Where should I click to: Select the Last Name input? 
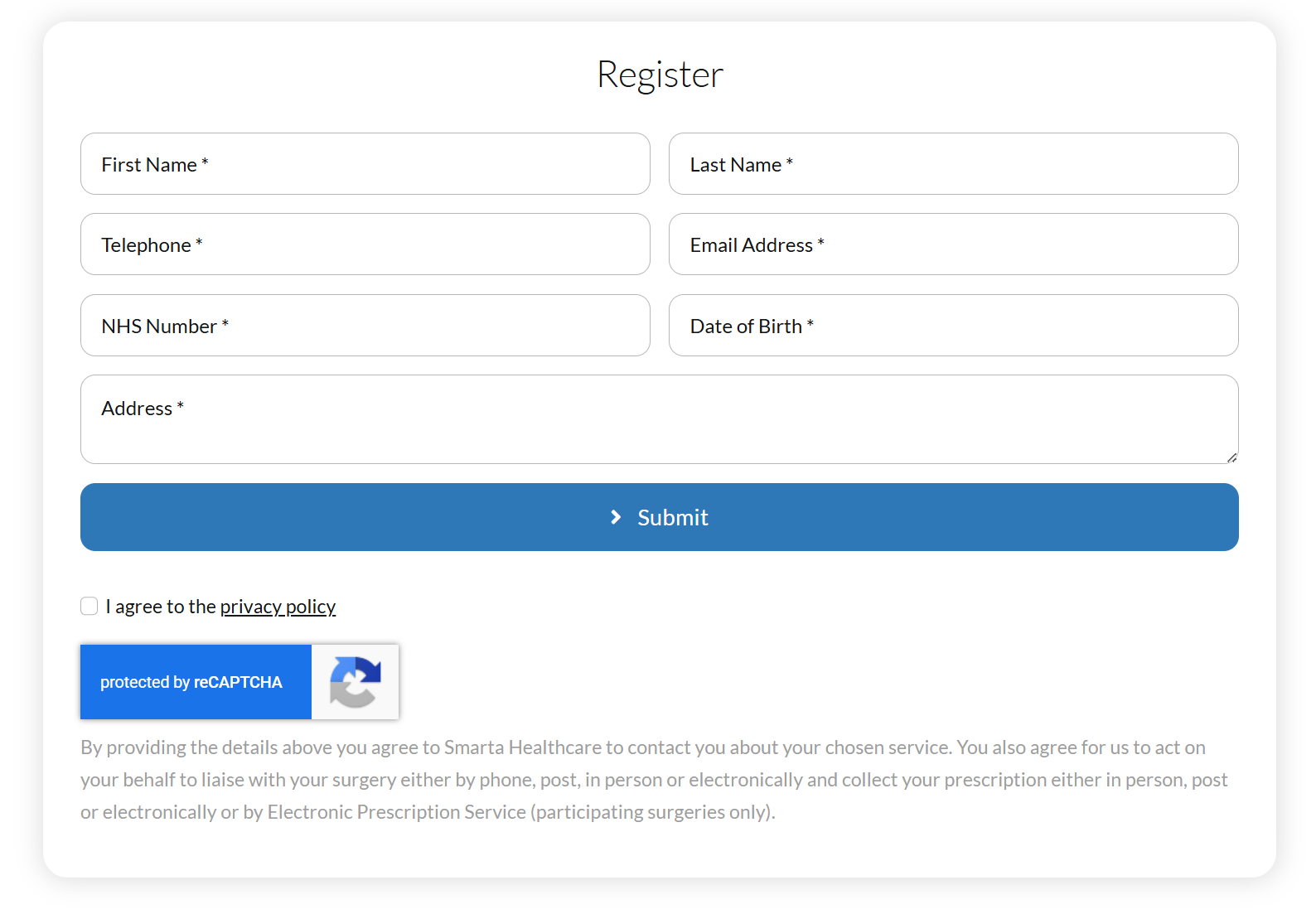[x=953, y=164]
